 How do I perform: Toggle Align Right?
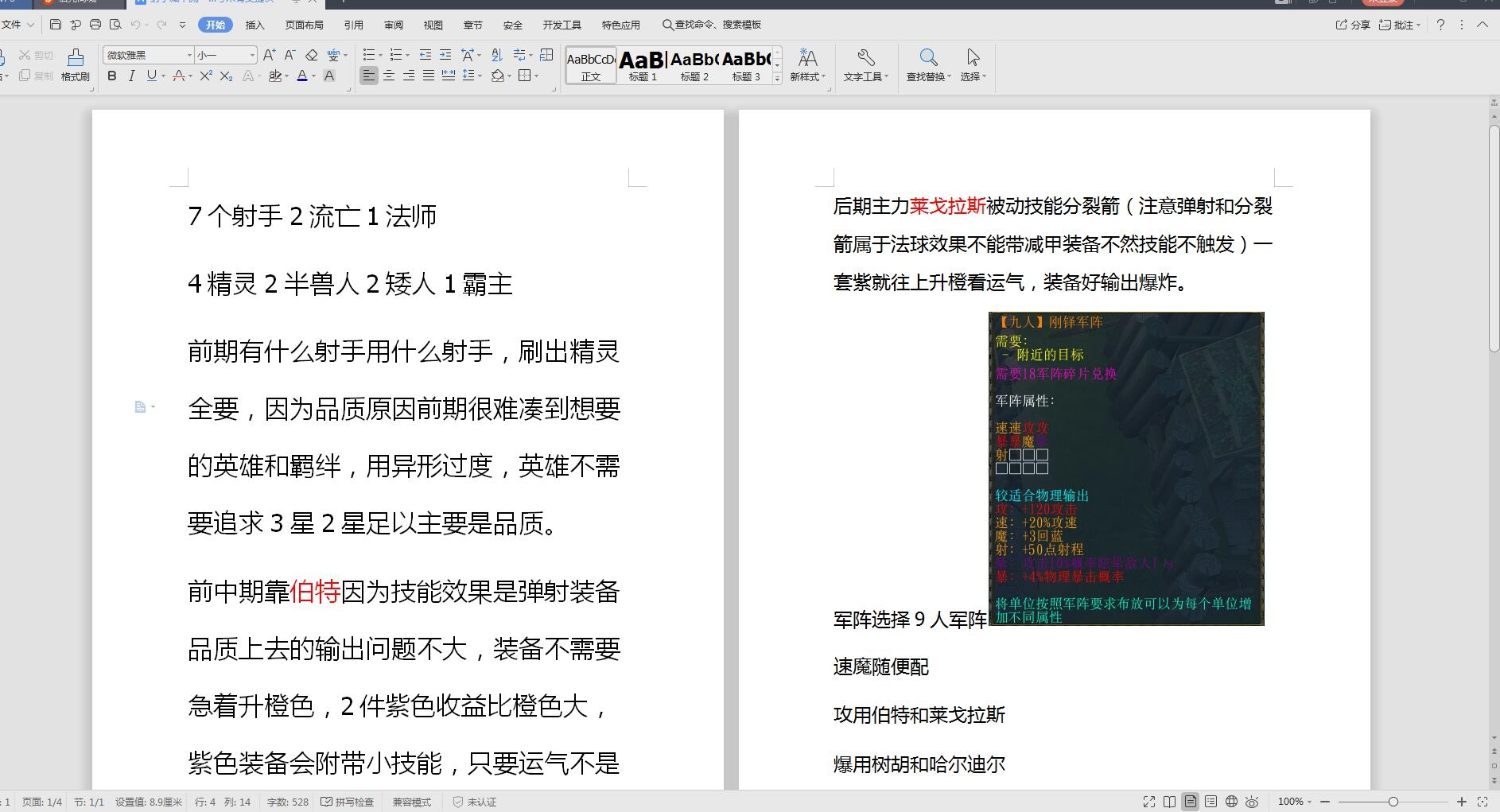[x=409, y=76]
